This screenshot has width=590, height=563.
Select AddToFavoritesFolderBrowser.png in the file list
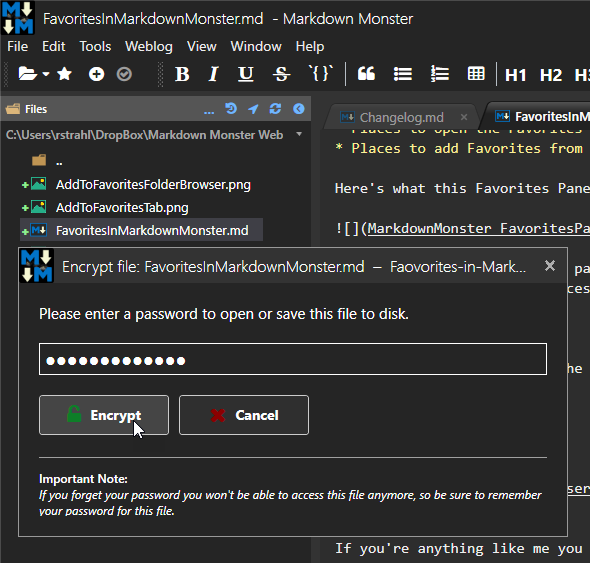(x=153, y=184)
